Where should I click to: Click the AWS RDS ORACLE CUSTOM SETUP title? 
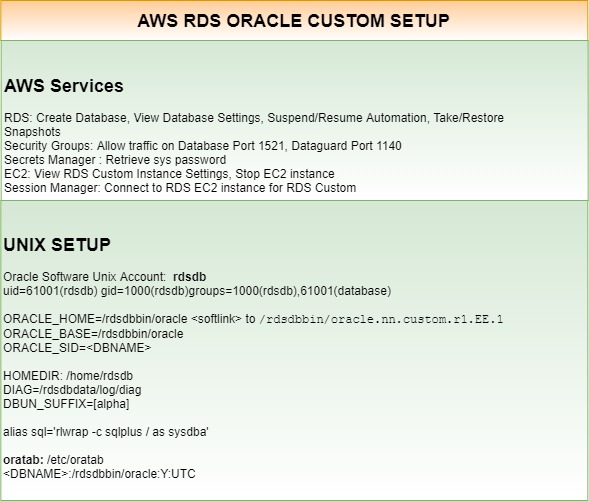[x=293, y=20]
